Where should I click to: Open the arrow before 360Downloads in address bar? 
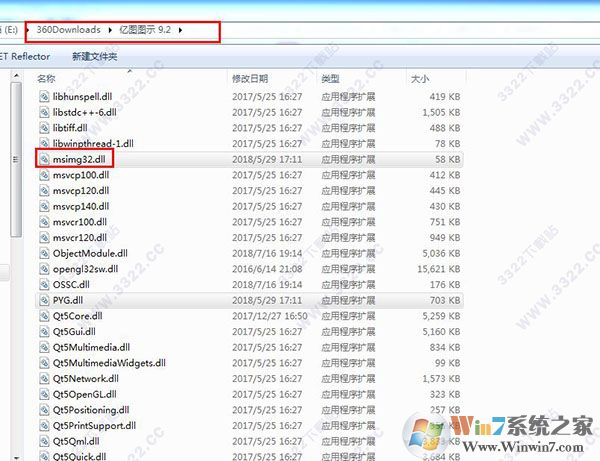point(28,30)
